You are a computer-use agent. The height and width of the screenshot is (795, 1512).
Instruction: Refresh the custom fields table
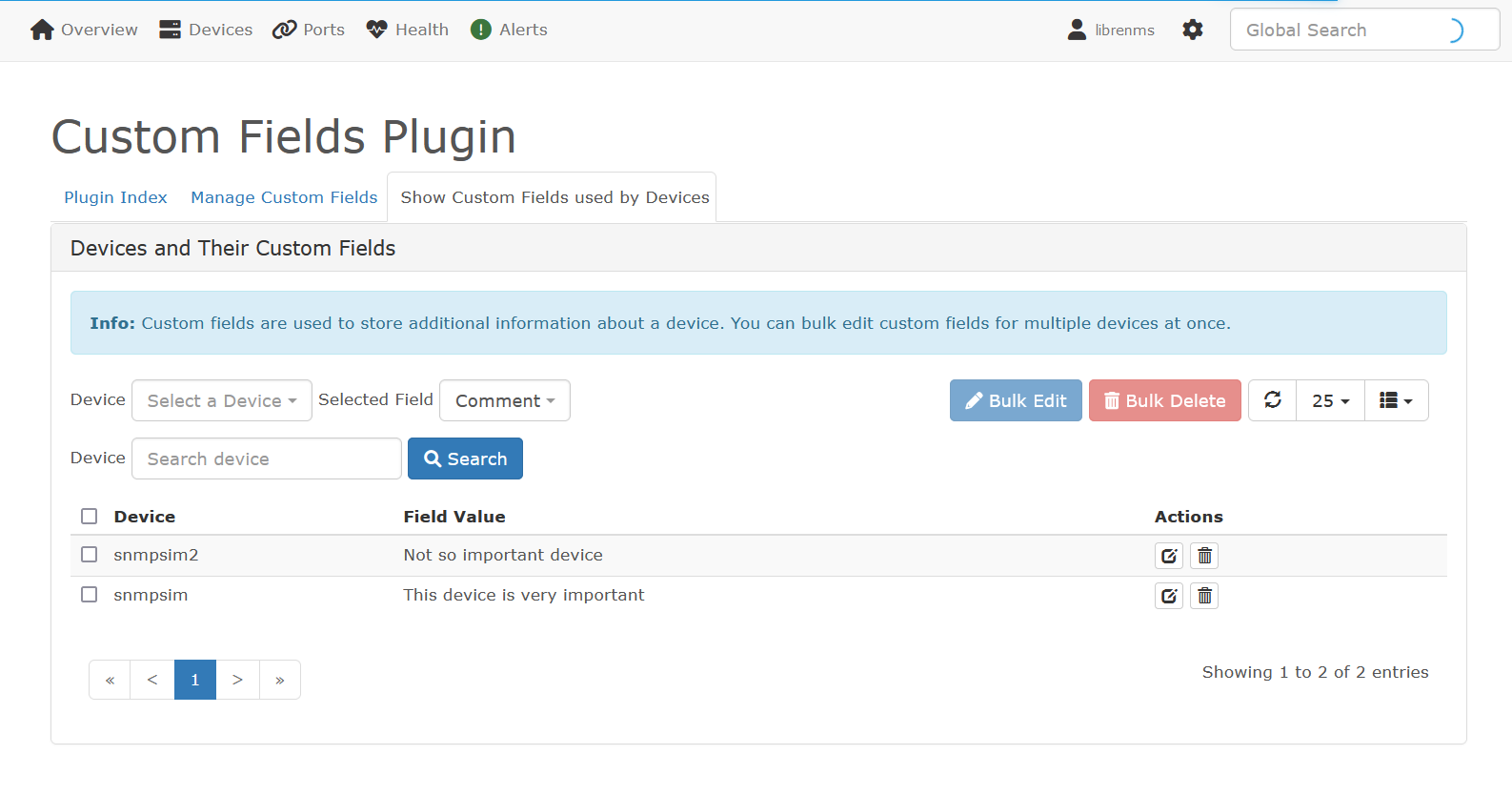pos(1272,400)
